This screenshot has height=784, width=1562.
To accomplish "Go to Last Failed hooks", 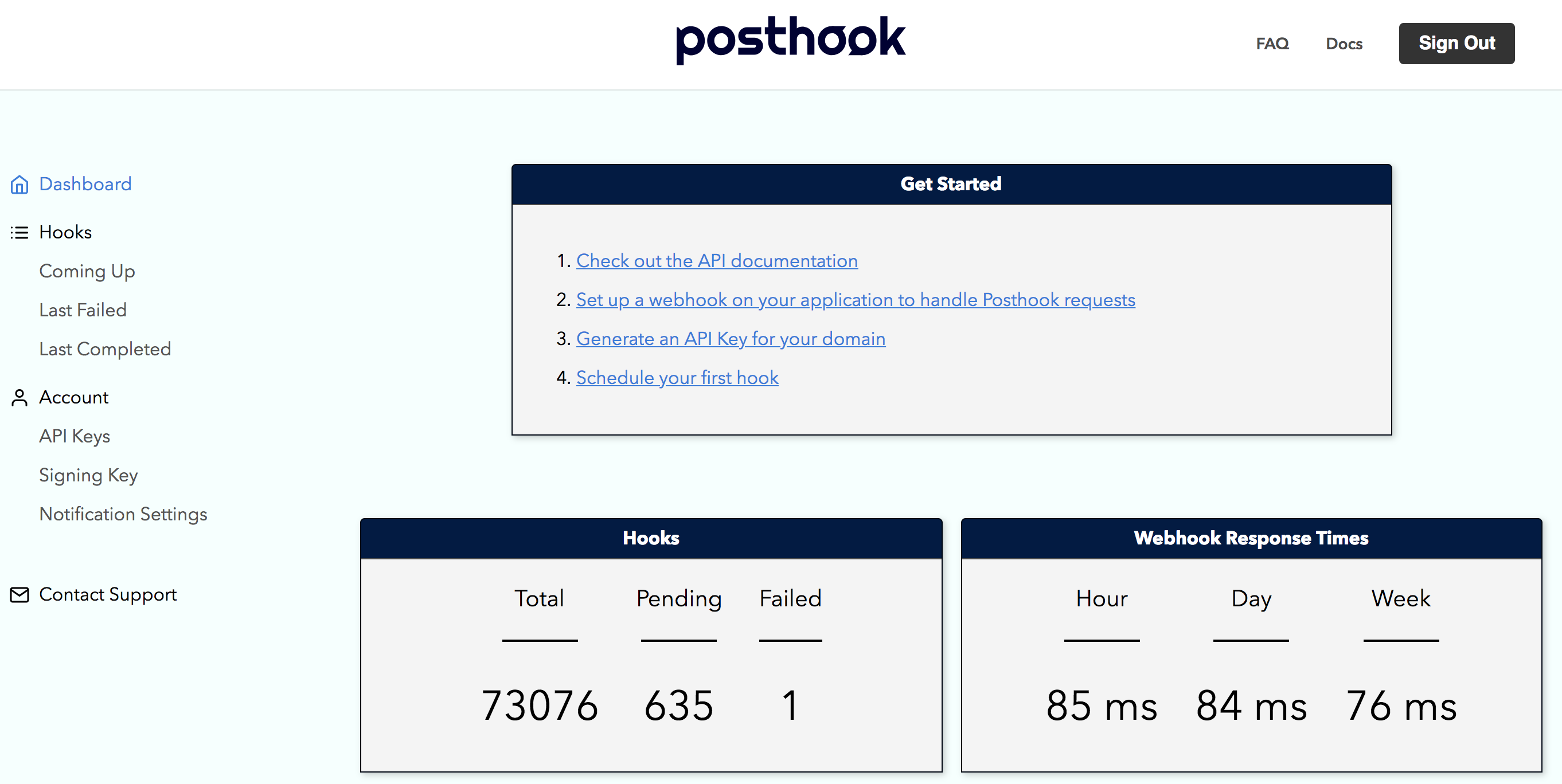I will coord(83,310).
